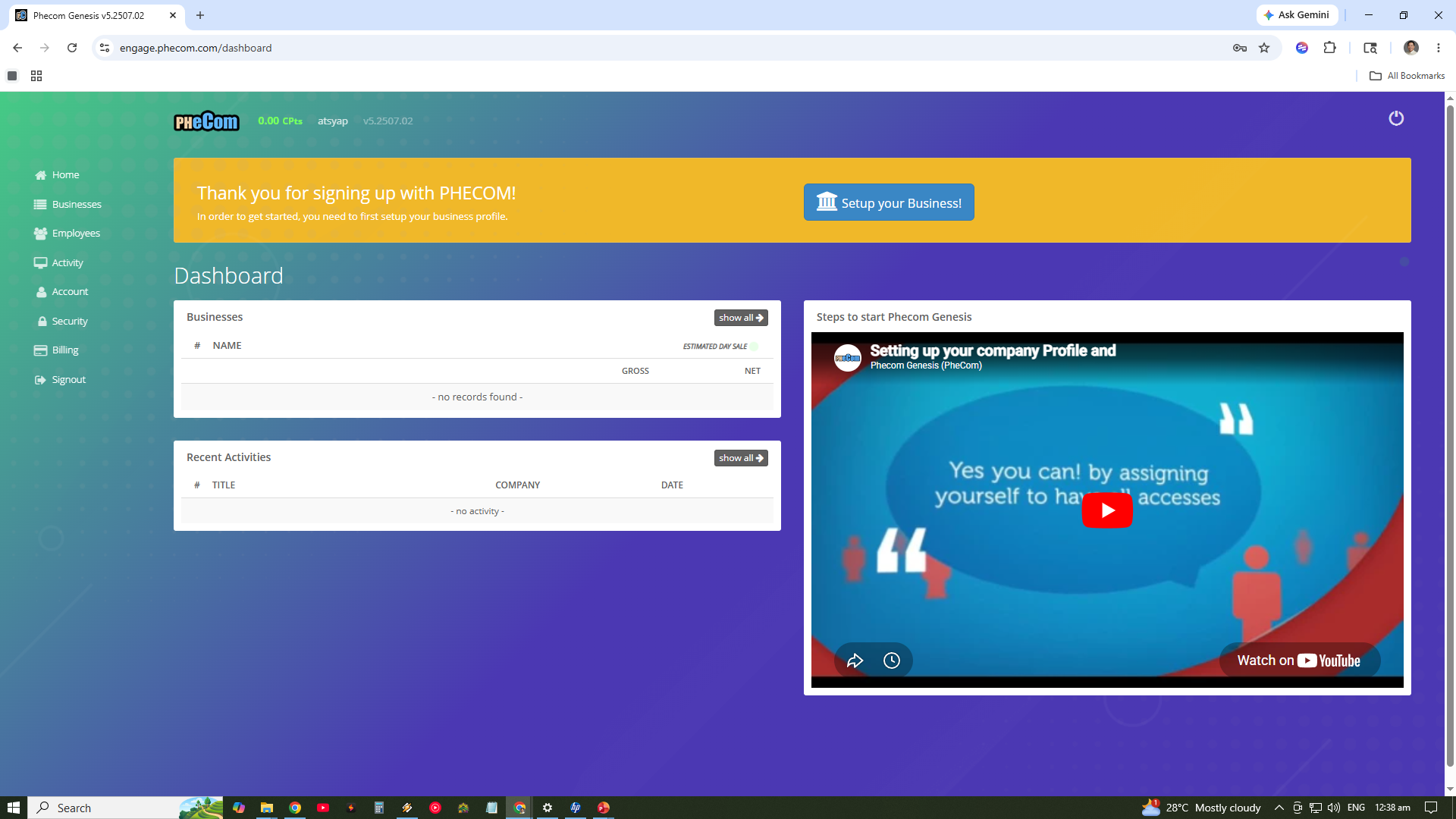Click the '- no activity -' row
Image resolution: width=1456 pixels, height=819 pixels.
click(x=477, y=511)
